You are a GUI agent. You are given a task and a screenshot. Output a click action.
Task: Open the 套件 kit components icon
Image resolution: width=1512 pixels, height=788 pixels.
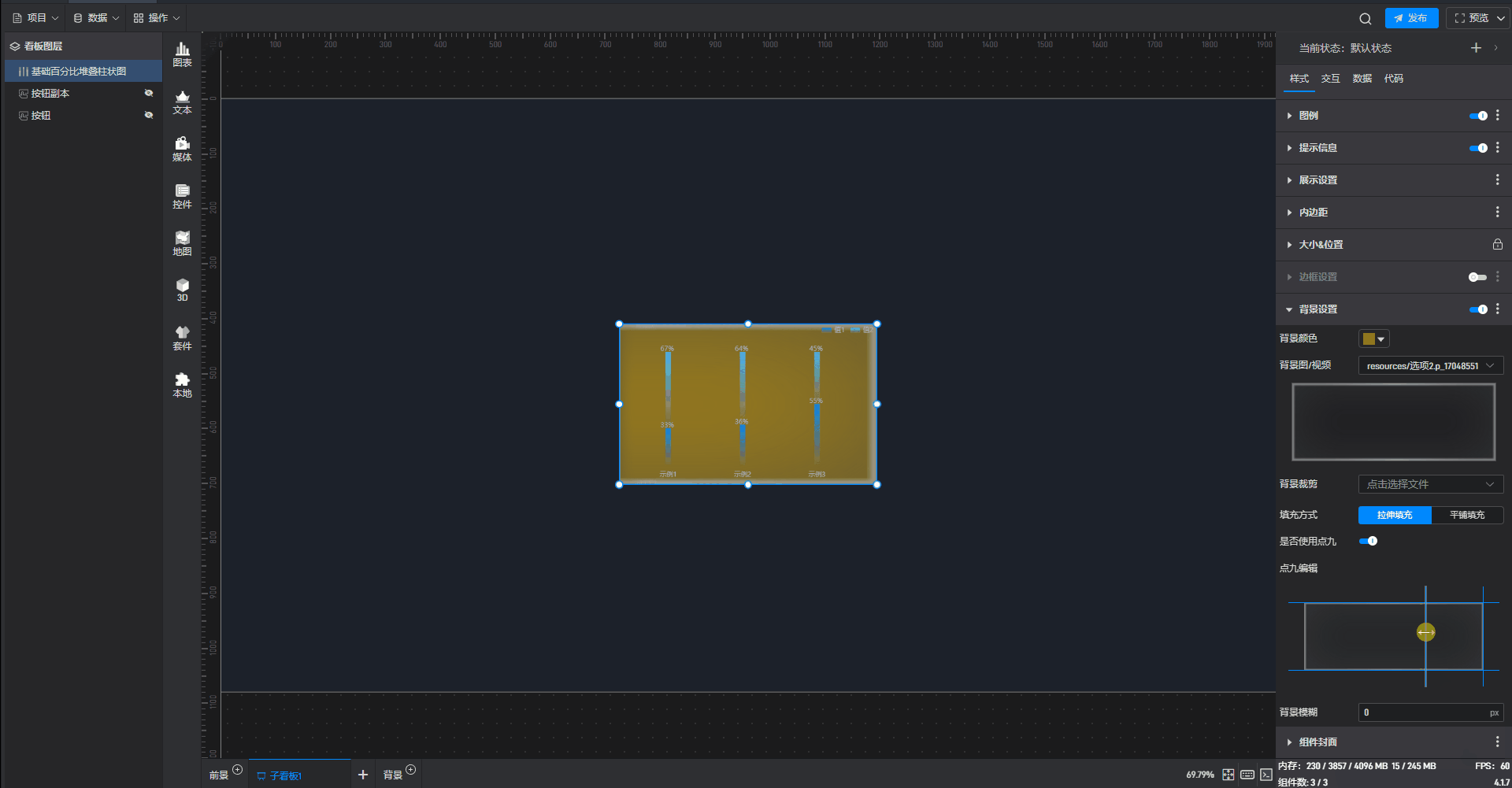182,338
